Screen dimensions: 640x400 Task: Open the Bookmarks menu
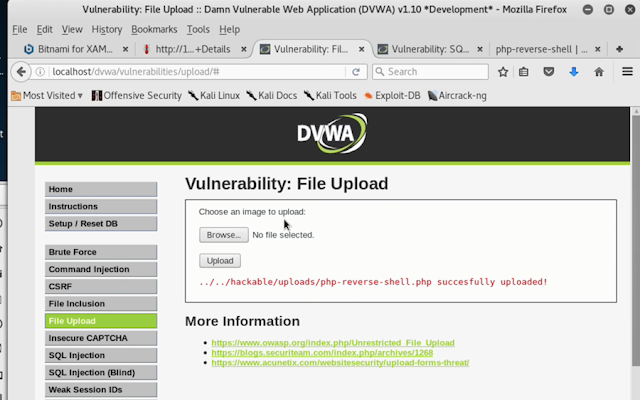pos(154,29)
